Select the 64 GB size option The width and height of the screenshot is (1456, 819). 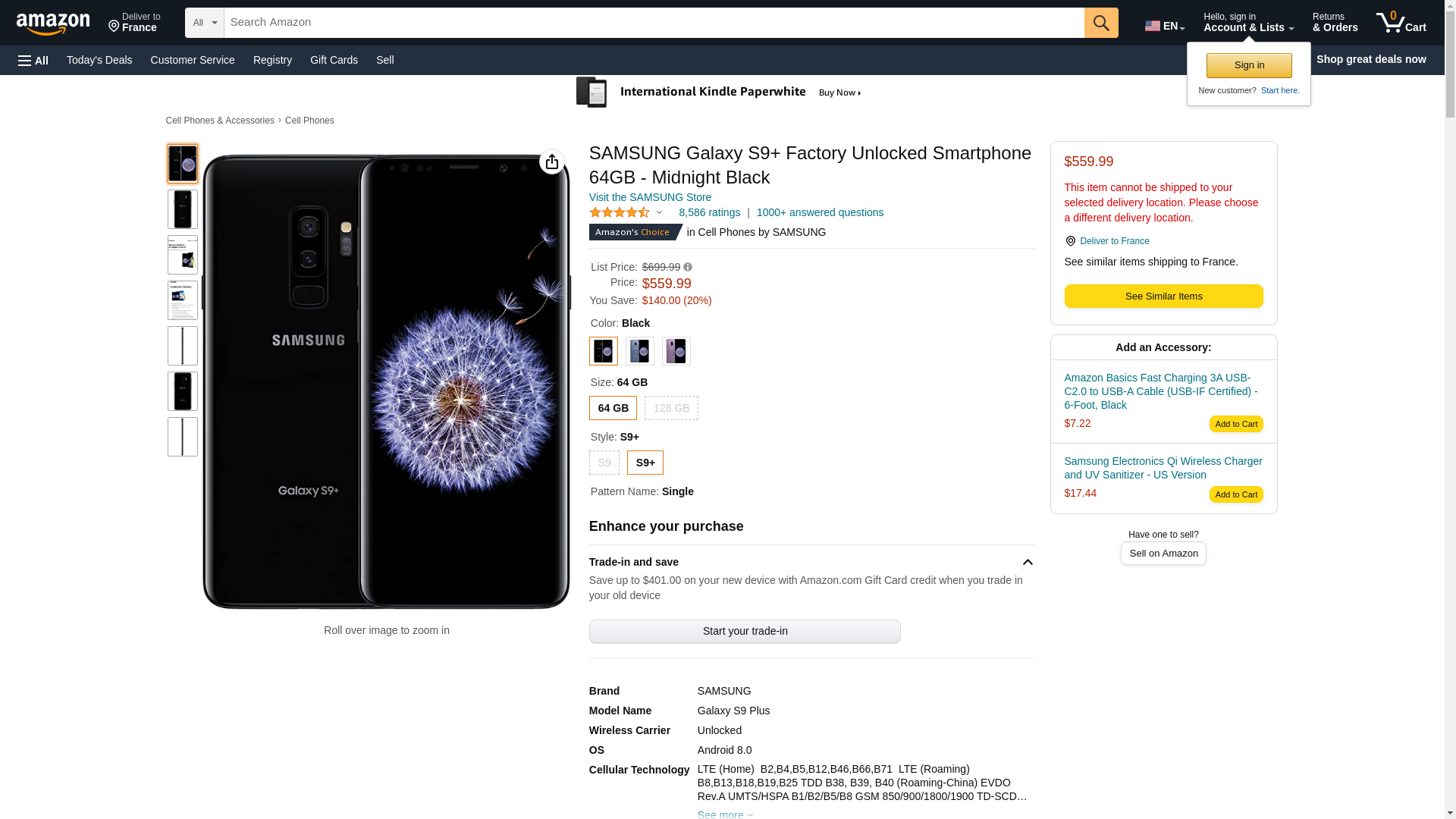(613, 408)
